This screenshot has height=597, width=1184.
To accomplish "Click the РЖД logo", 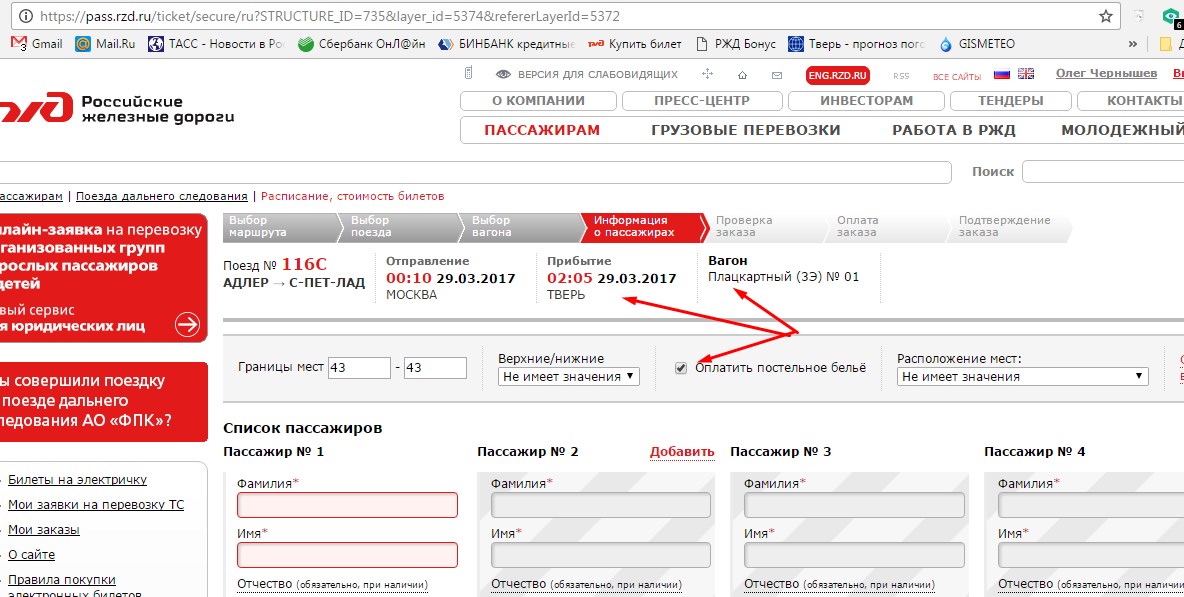I will tap(36, 108).
